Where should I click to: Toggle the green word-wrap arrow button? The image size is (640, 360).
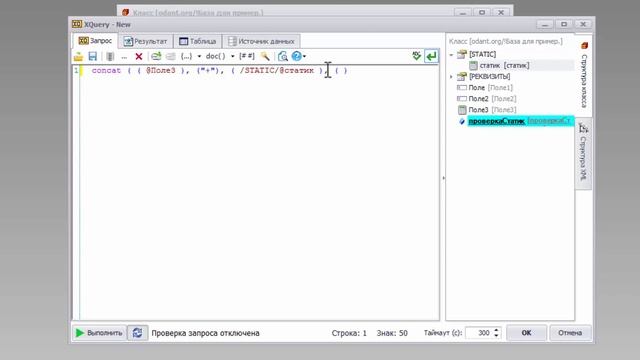431,56
